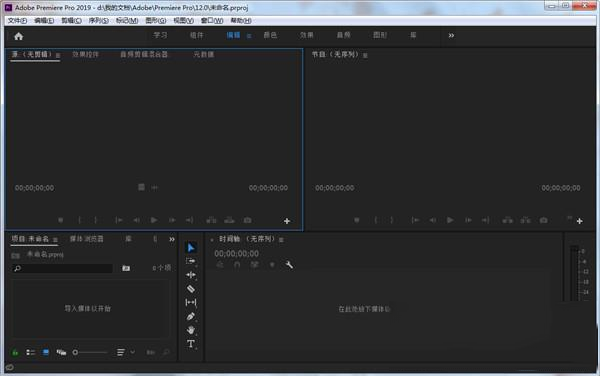Open Program panel menu next to 节目:(无序列)
Image resolution: width=600 pixels, height=376 pixels.
[365, 55]
